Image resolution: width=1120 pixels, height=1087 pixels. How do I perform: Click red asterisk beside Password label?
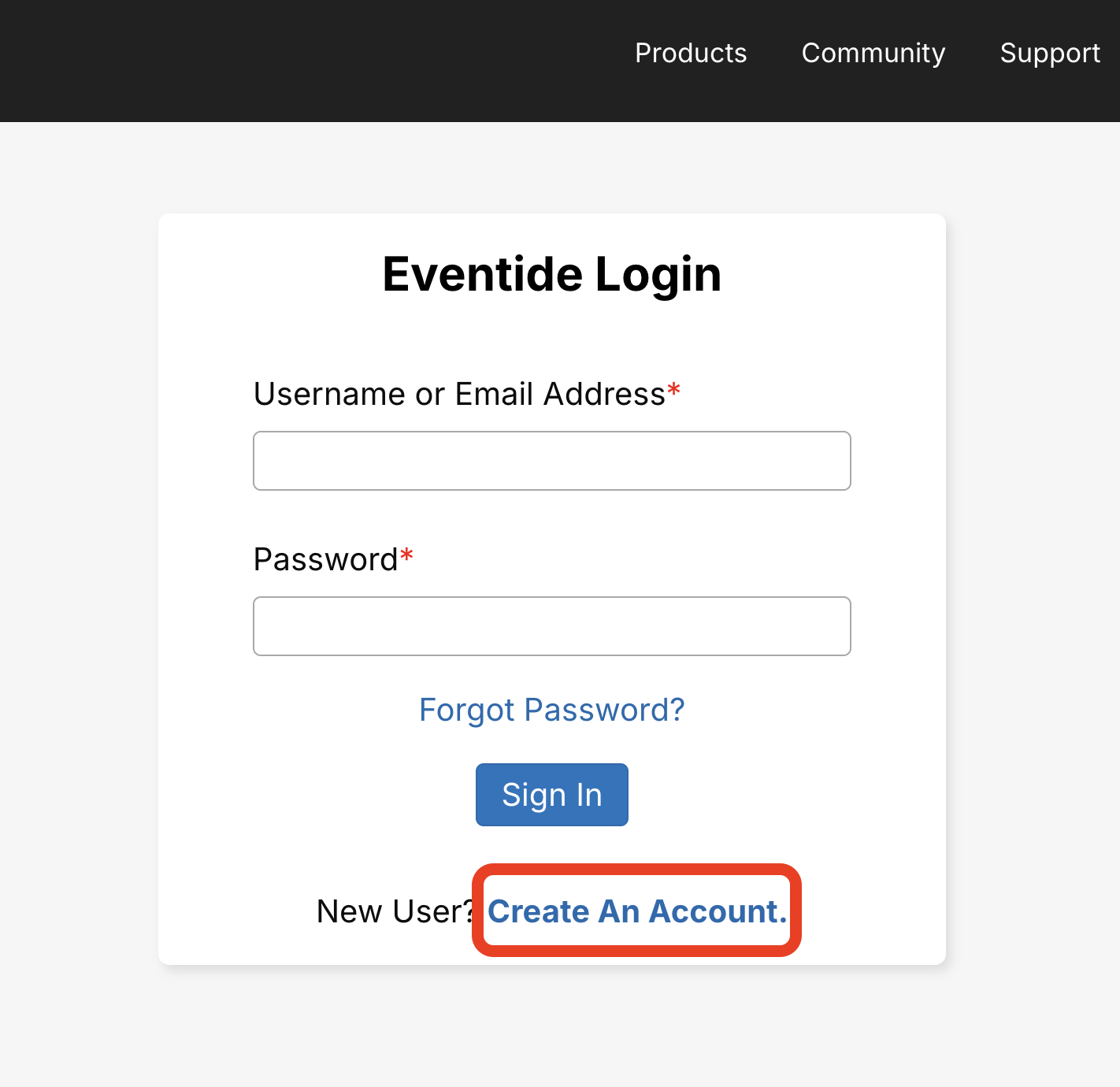pos(406,556)
